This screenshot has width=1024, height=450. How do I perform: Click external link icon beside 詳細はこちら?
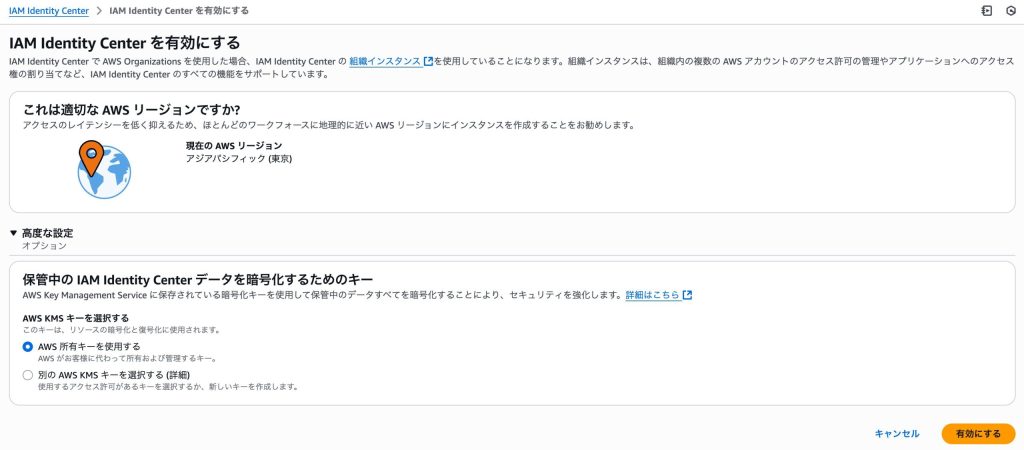687,296
